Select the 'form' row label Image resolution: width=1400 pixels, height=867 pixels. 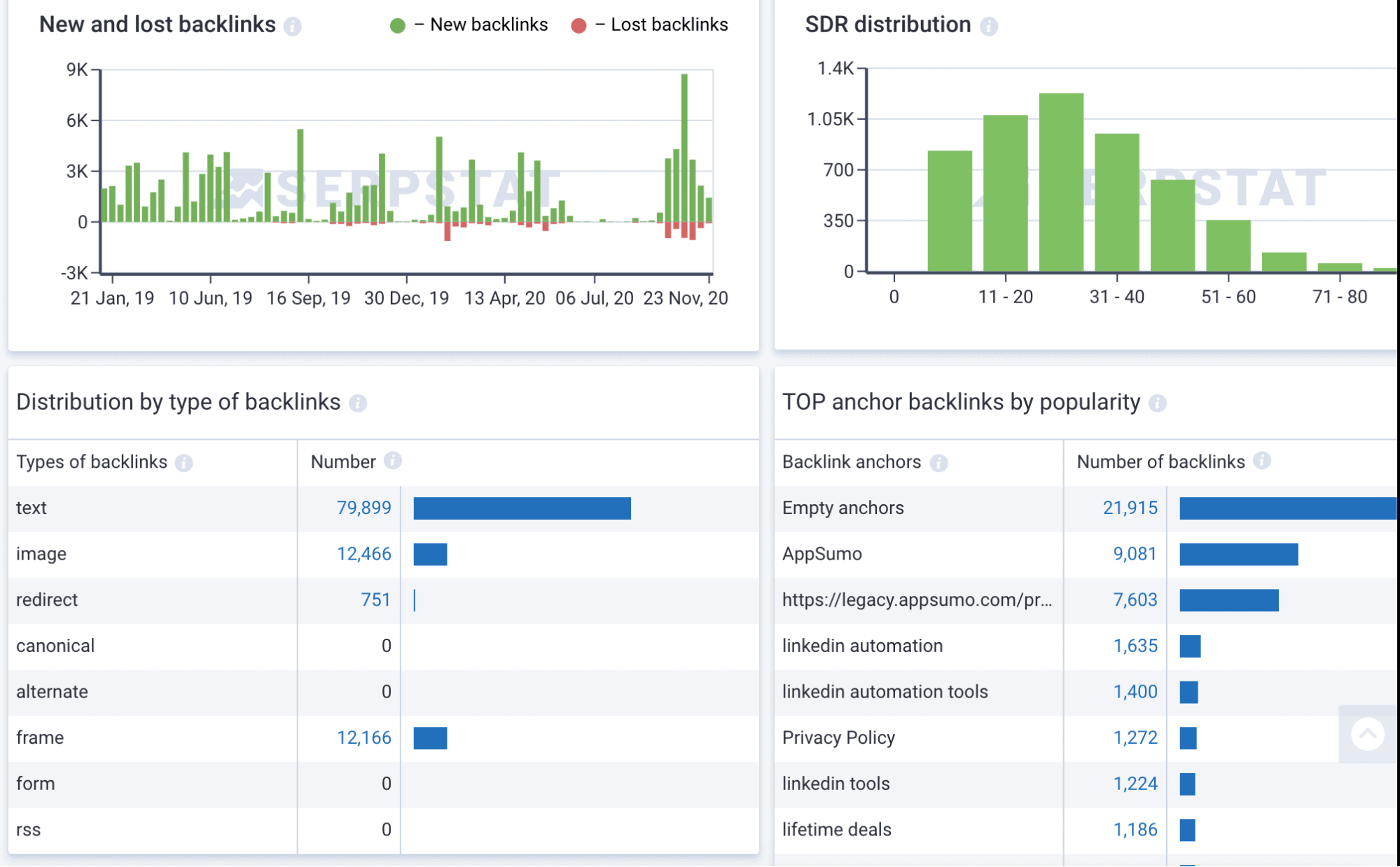point(35,784)
